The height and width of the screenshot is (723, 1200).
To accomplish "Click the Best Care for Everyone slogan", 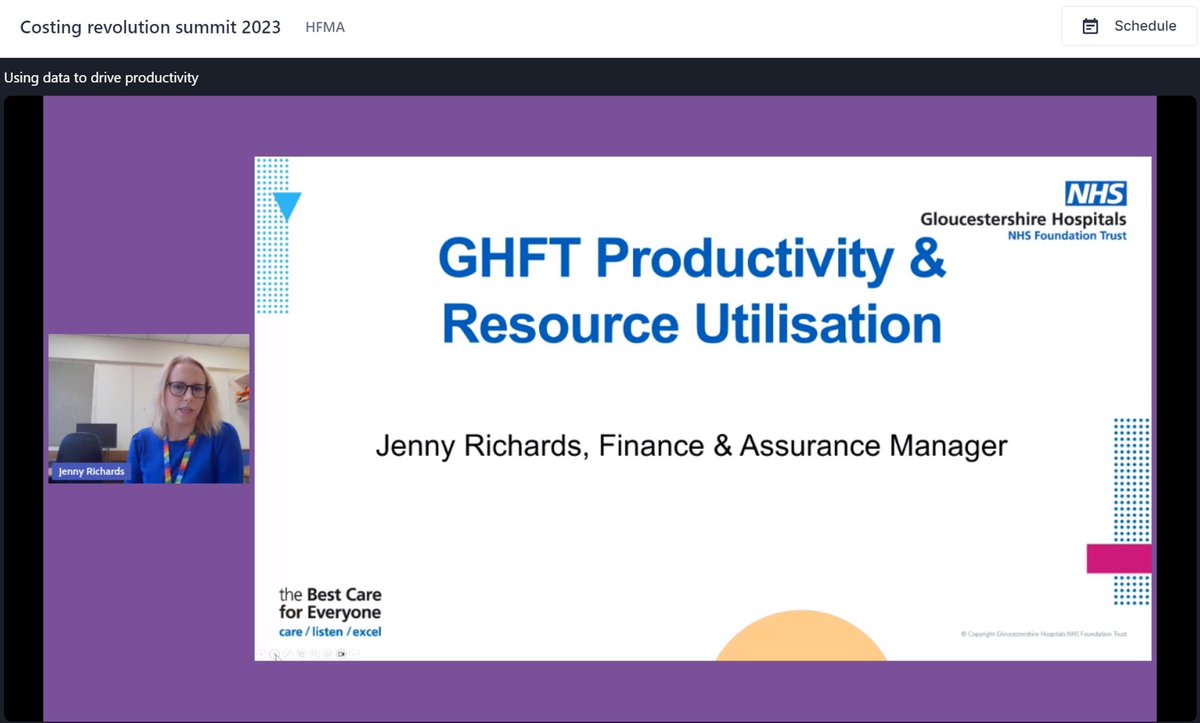I will 330,613.
